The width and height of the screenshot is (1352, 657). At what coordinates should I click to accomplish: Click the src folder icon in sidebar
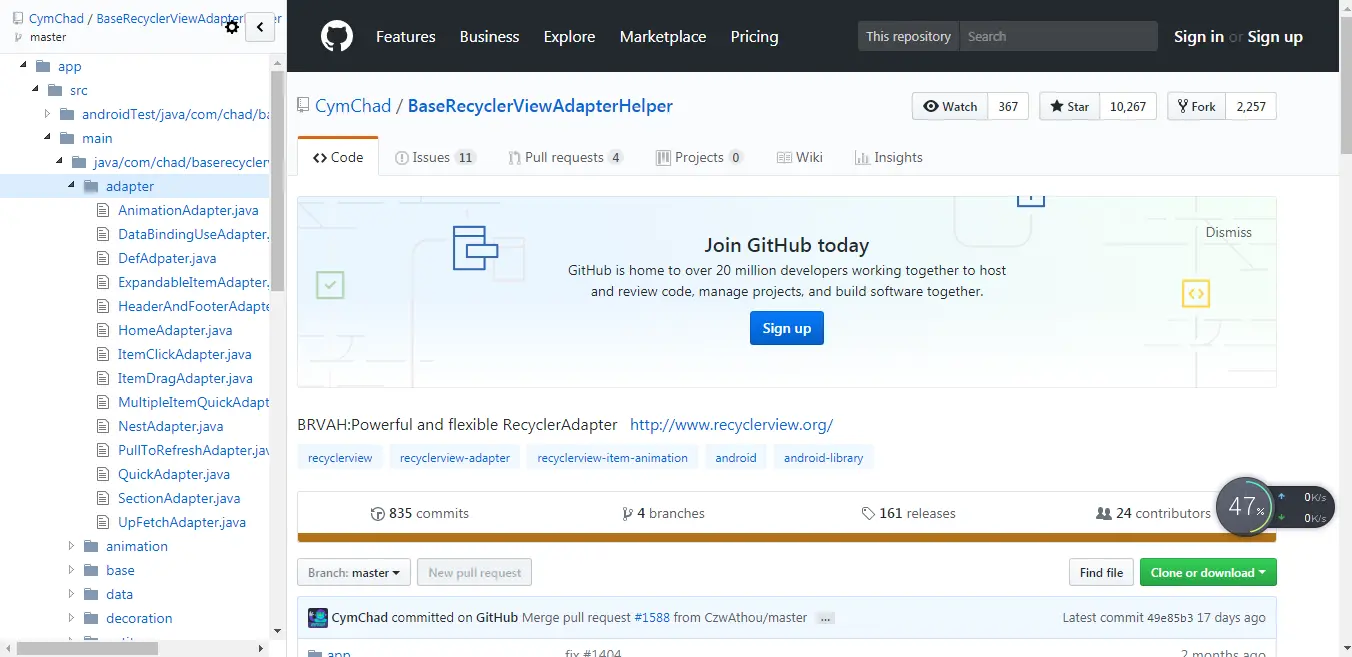pyautogui.click(x=54, y=90)
